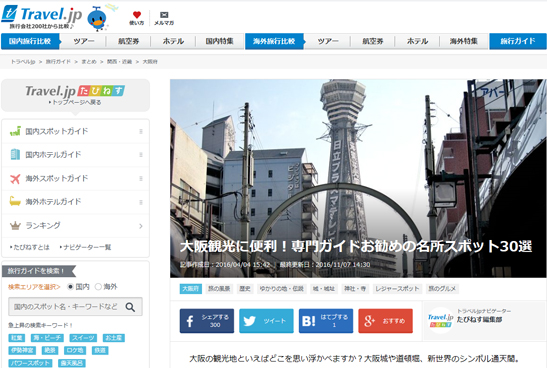
Task: Click the 関西・近畿 breadcrumb link
Action: click(119, 62)
